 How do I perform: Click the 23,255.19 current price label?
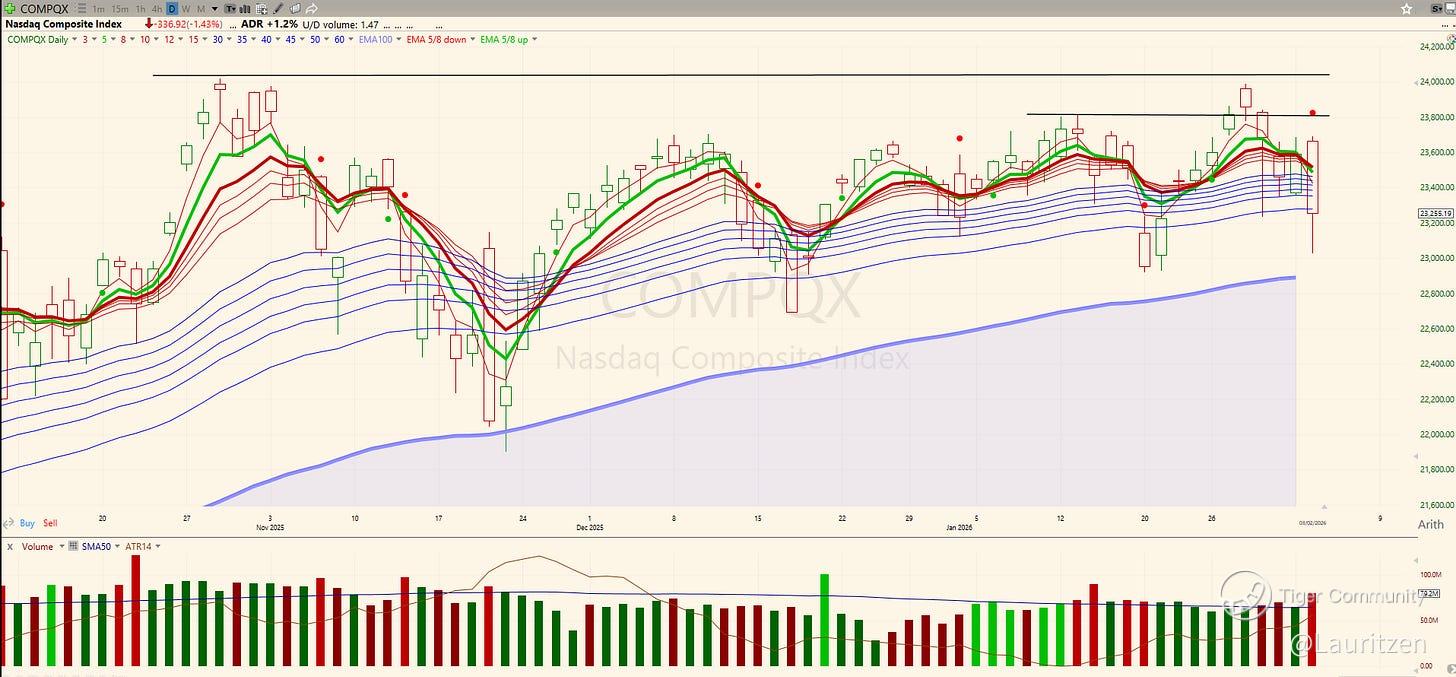pos(1435,213)
